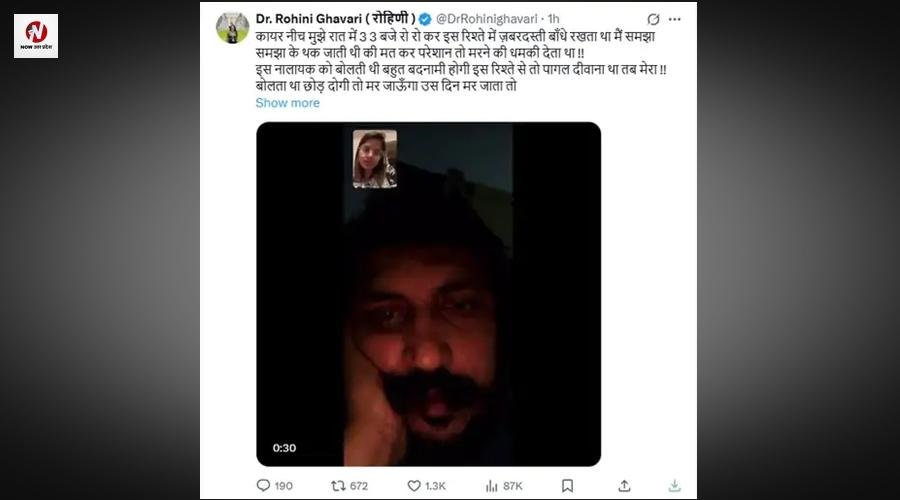
Task: Click the reply speech bubble icon
Action: pyautogui.click(x=263, y=486)
